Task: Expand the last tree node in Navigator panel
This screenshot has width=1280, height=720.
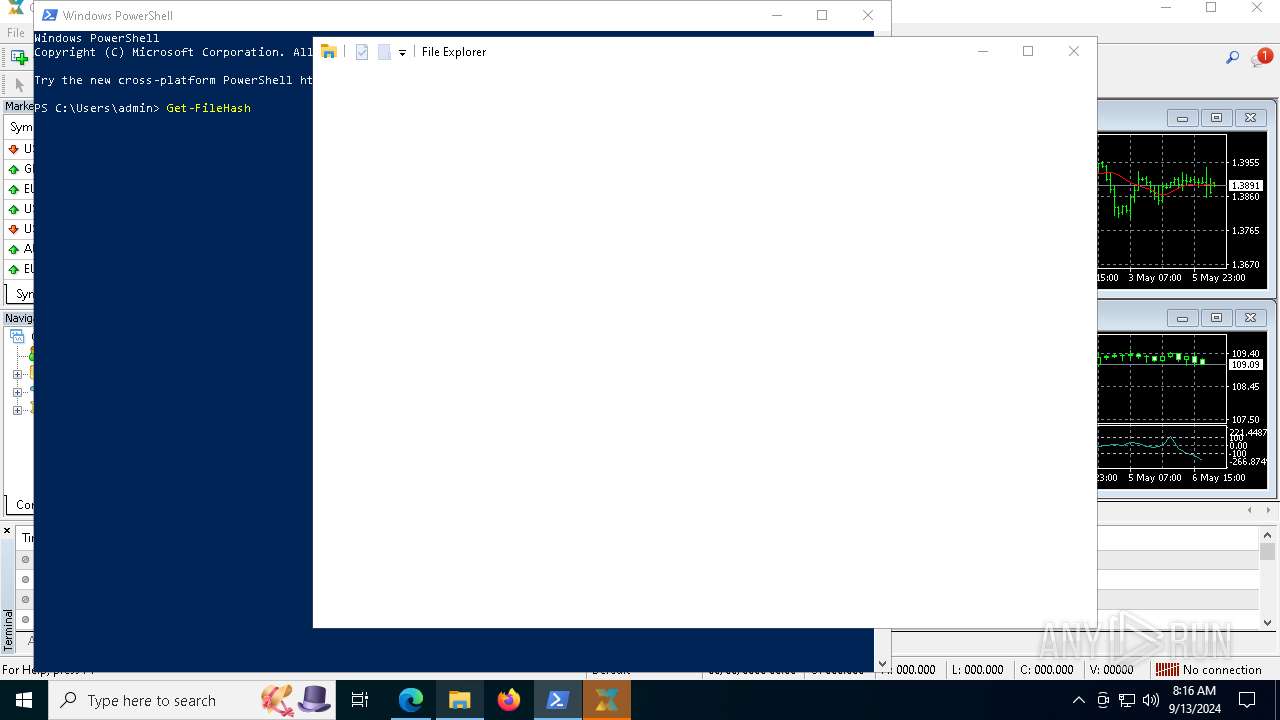Action: tap(17, 409)
